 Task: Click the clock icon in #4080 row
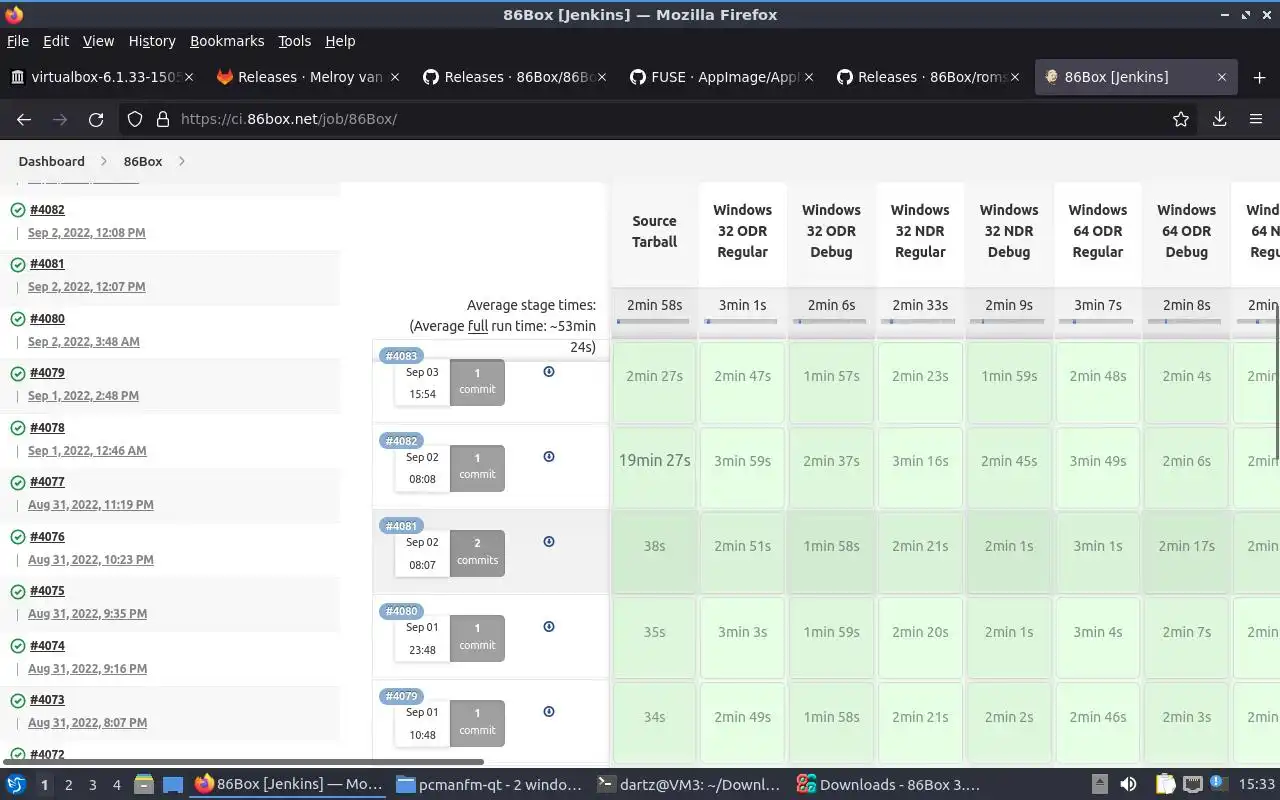coord(549,627)
